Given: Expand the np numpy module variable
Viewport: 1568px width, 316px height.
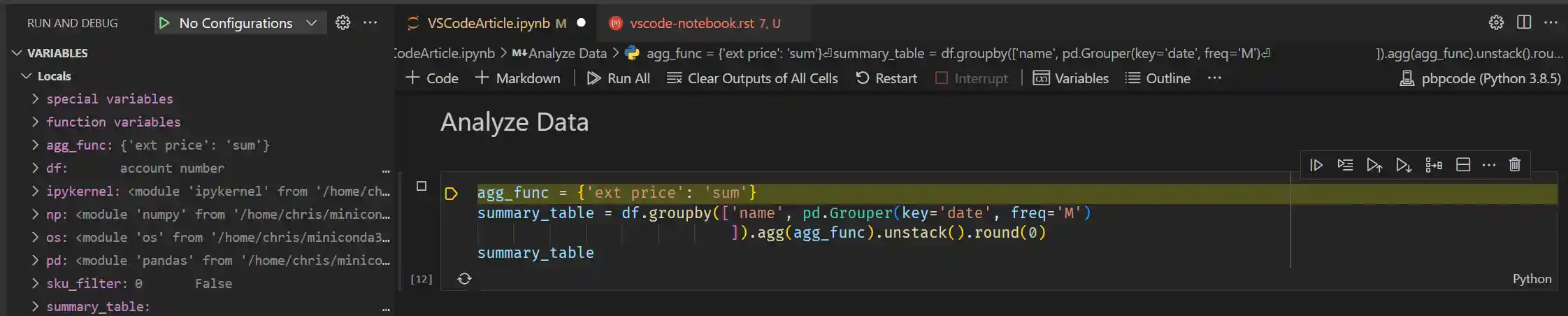Looking at the screenshot, I should click(35, 215).
